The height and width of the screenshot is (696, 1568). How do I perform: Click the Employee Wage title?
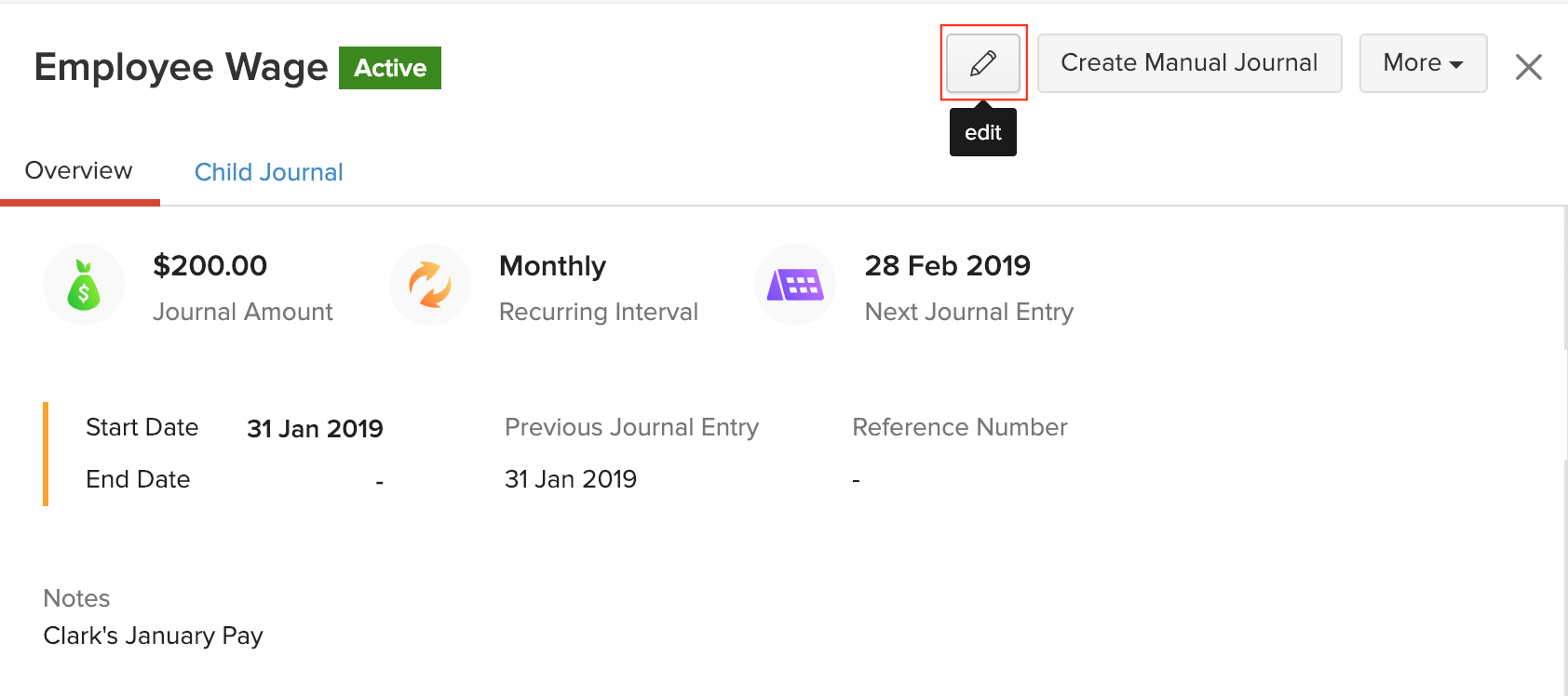(181, 66)
